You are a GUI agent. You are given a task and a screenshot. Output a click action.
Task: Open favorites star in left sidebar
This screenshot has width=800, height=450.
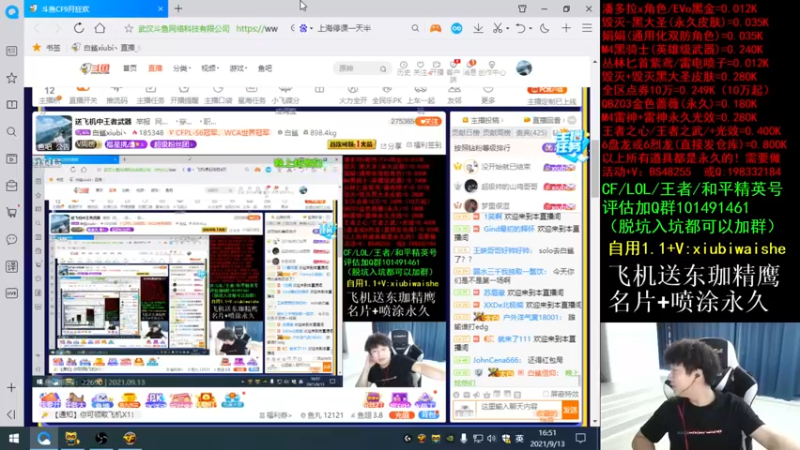[11, 78]
